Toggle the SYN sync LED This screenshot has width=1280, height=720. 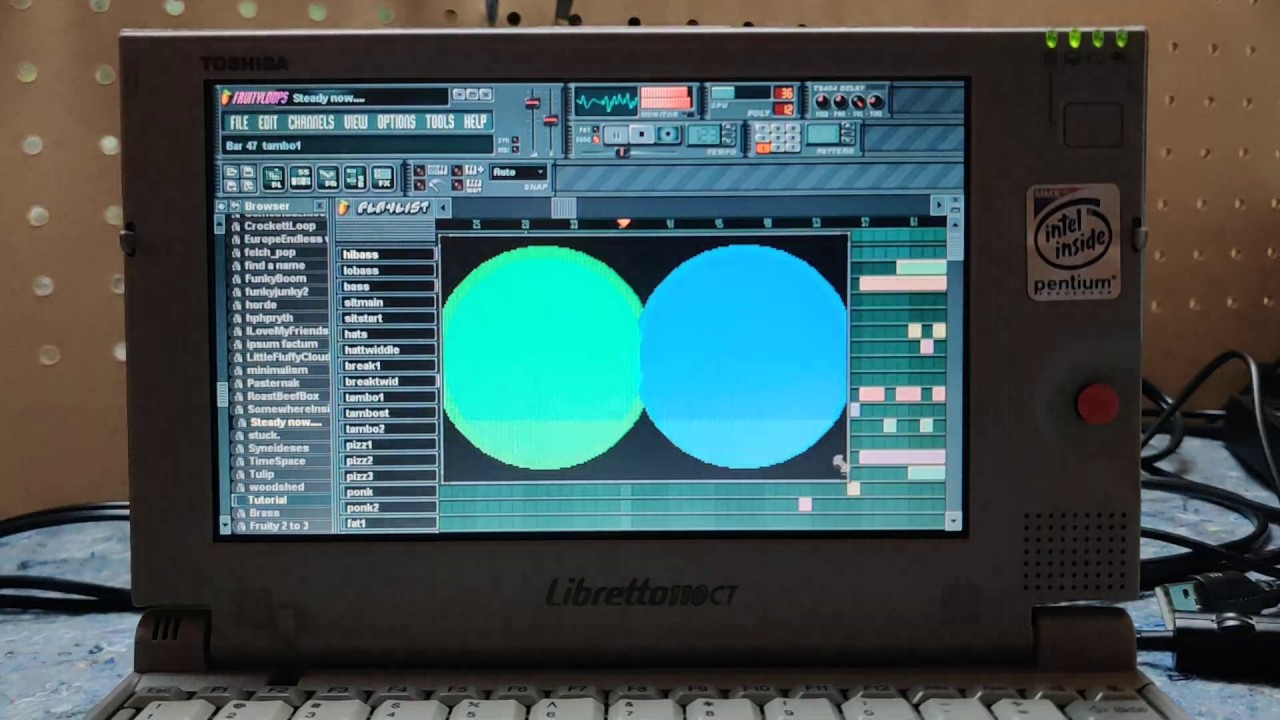516,140
